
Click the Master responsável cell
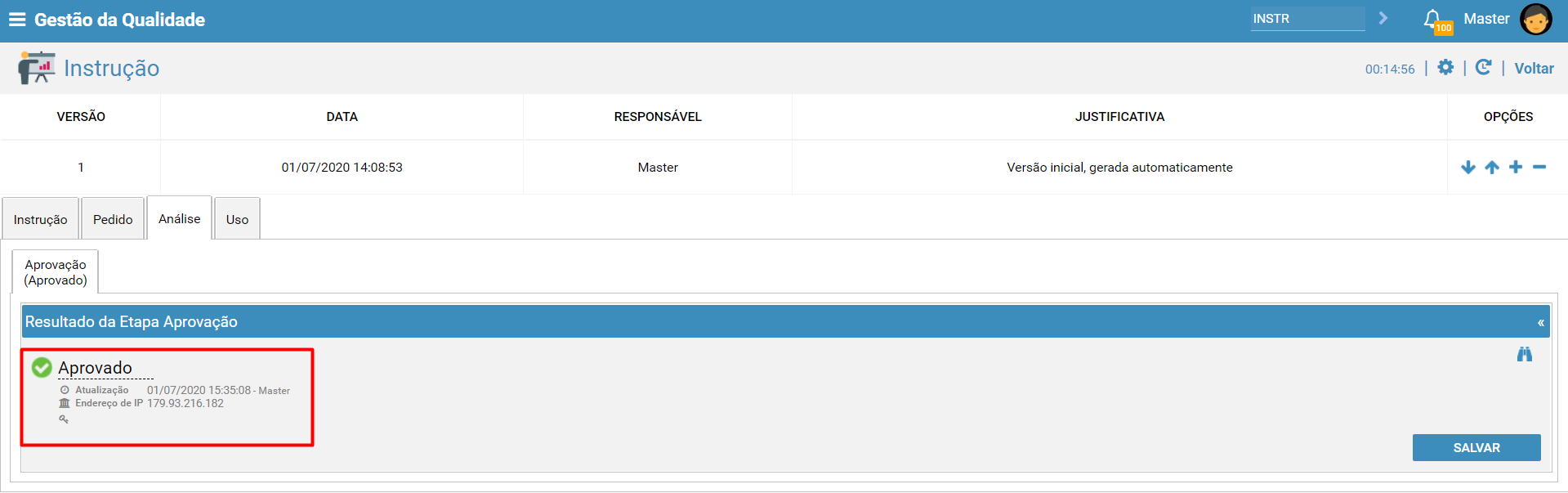658,168
